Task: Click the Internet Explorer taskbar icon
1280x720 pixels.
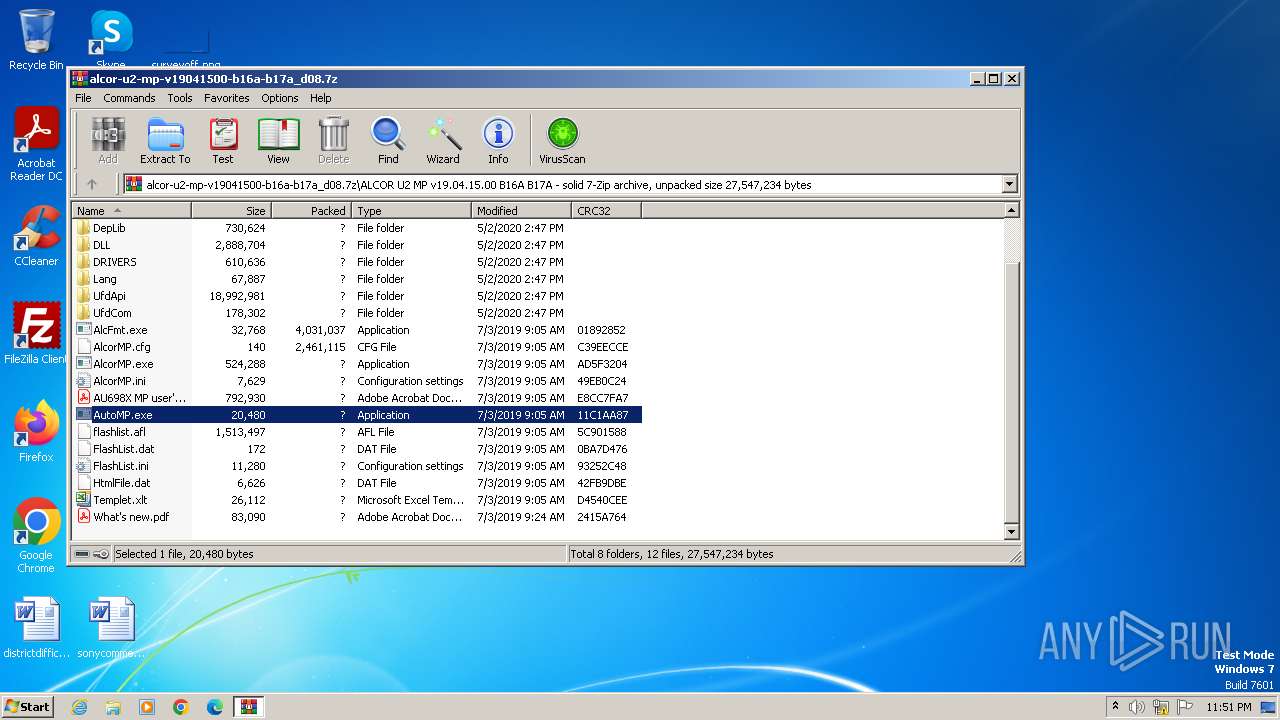Action: click(79, 707)
